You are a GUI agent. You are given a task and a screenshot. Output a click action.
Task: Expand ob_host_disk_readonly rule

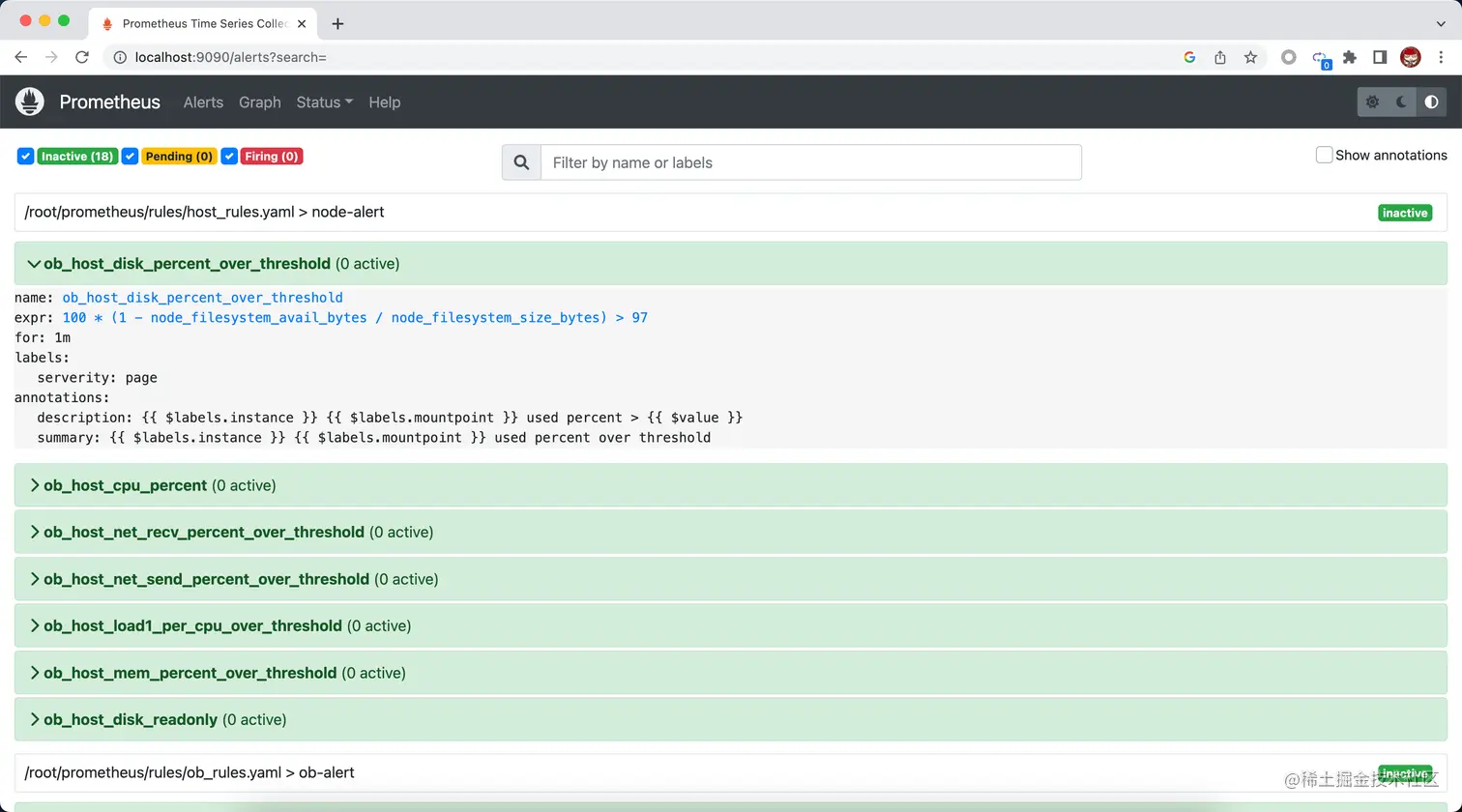click(x=730, y=719)
